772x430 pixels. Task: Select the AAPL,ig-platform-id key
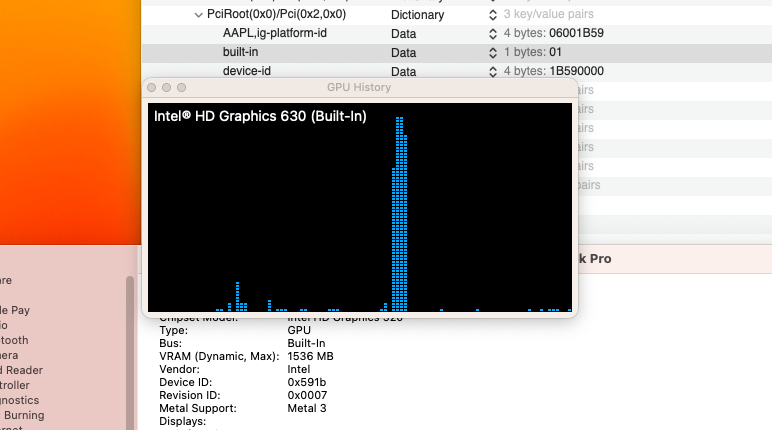click(x=275, y=33)
